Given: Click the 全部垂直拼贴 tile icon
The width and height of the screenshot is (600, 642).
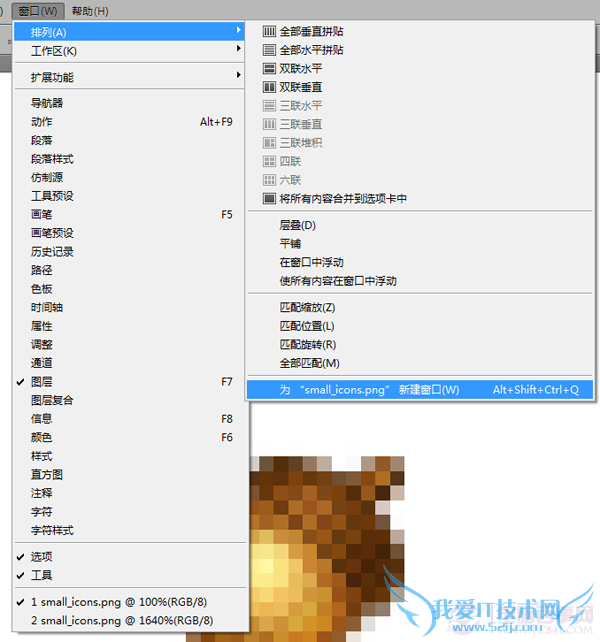Looking at the screenshot, I should tap(269, 32).
